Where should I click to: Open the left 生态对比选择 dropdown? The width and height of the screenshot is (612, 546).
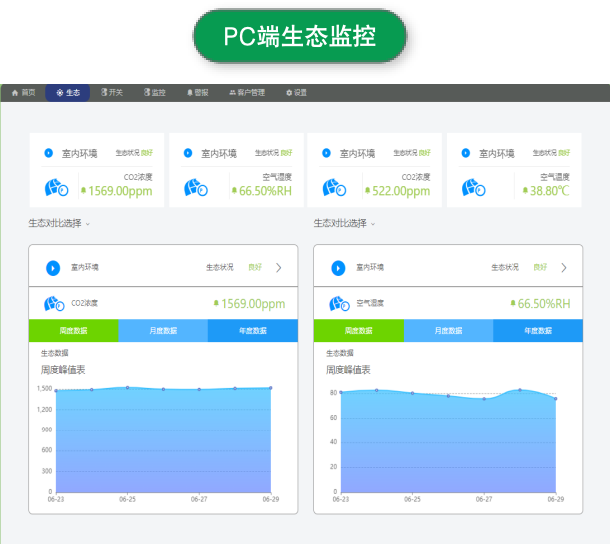pyautogui.click(x=60, y=223)
